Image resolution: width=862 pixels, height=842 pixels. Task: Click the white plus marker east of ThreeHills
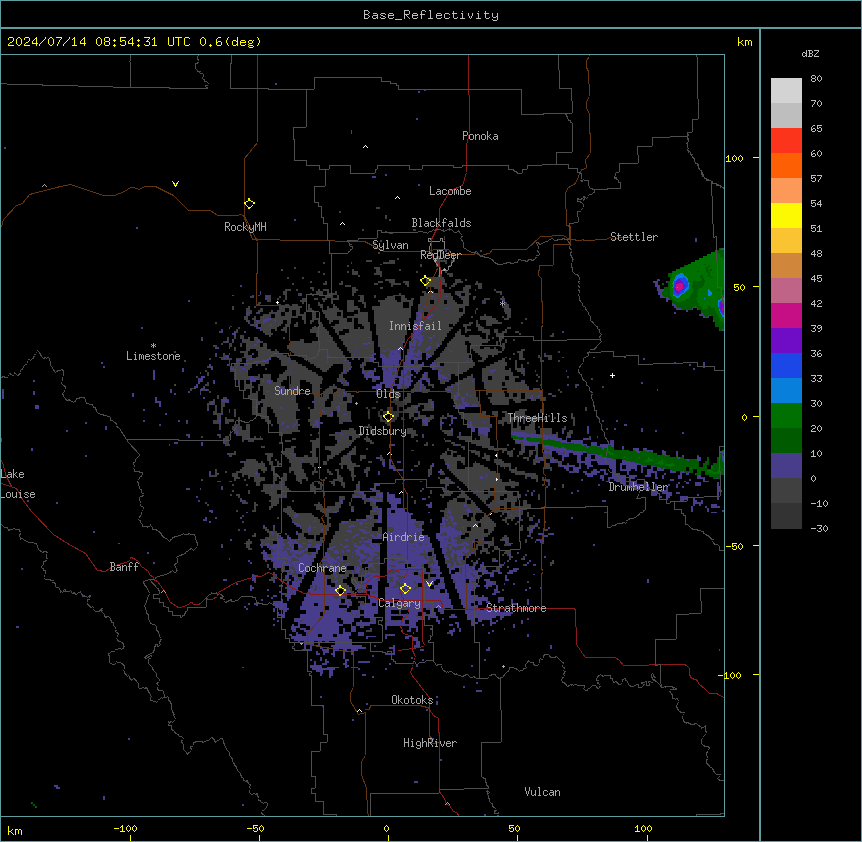[612, 375]
